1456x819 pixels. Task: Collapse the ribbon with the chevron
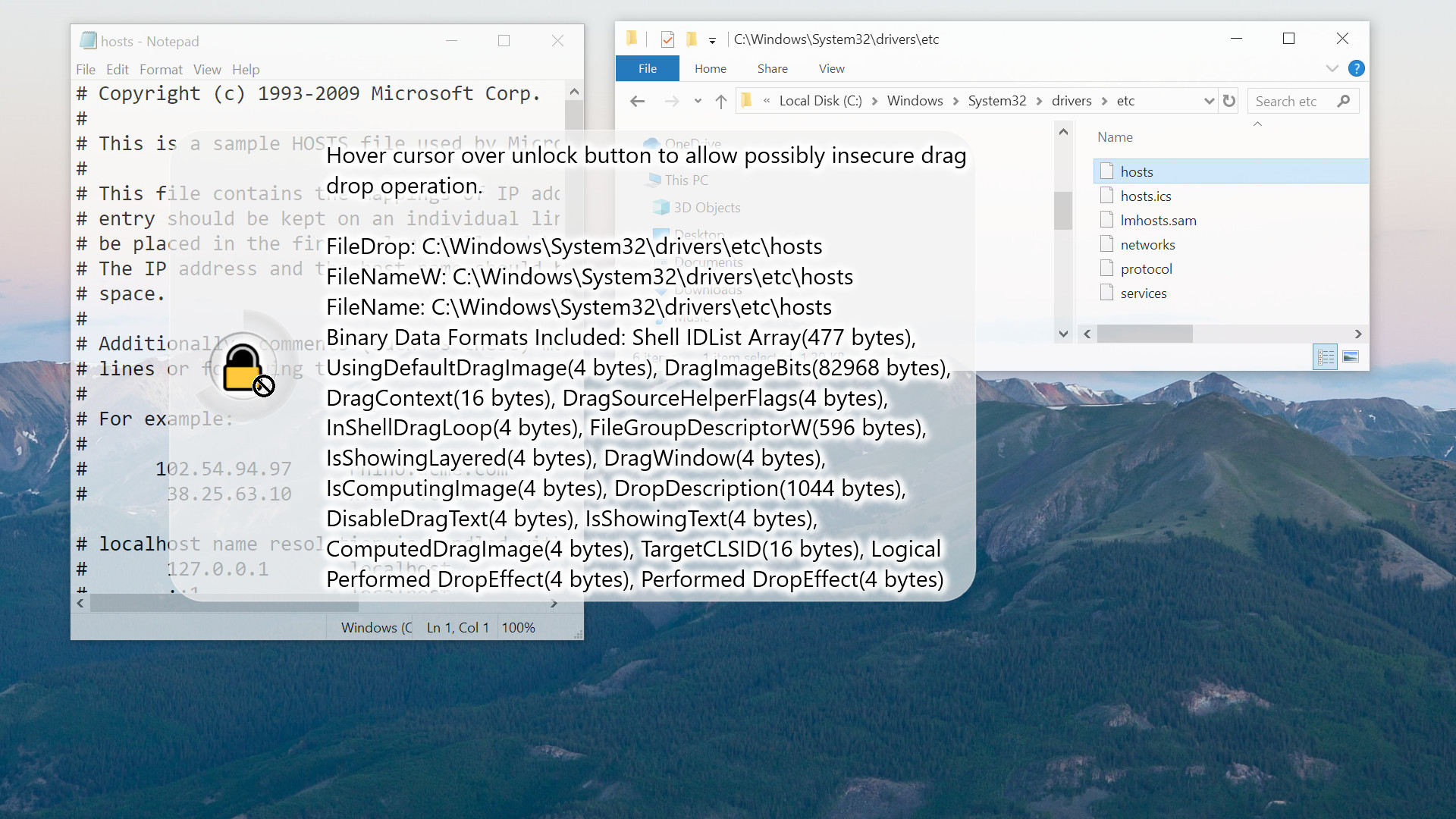tap(1332, 68)
